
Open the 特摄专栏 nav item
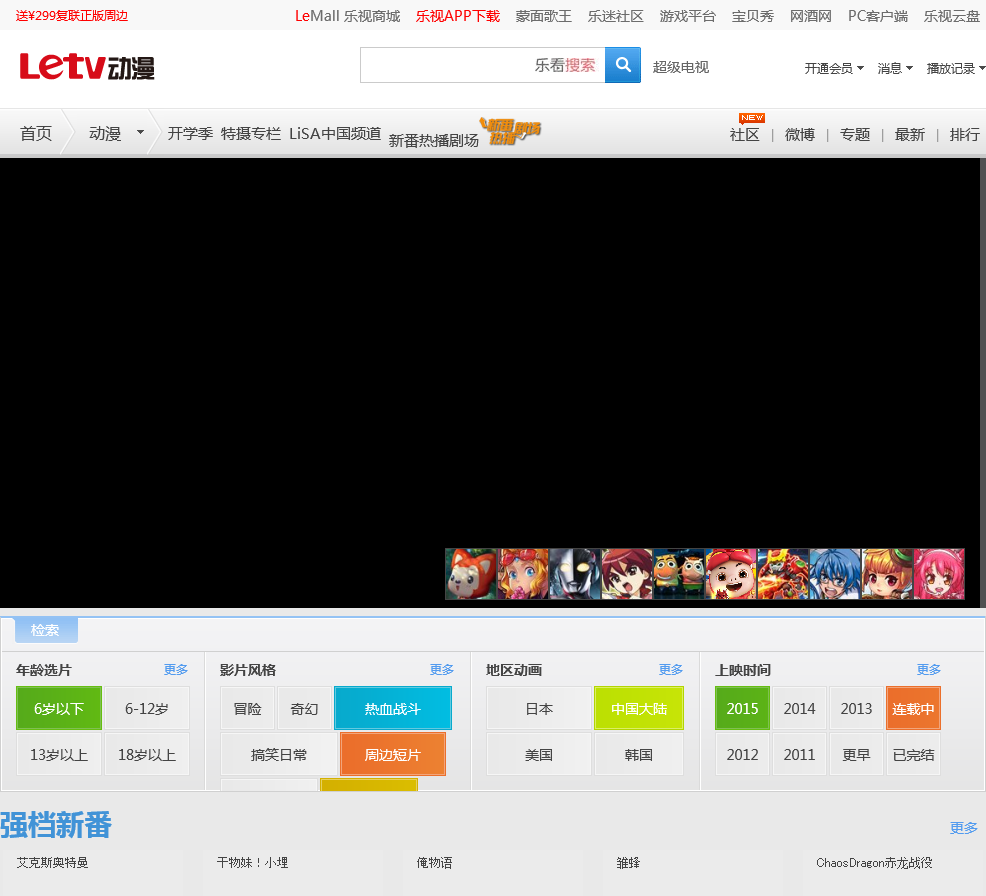(x=250, y=133)
